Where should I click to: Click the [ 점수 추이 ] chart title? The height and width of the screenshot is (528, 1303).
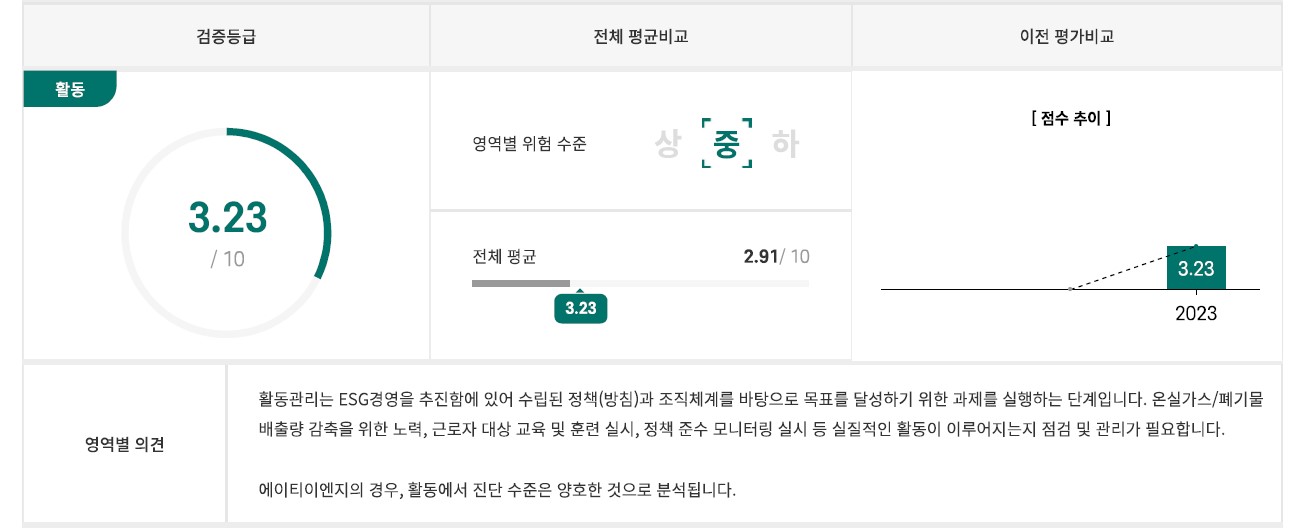[1071, 118]
